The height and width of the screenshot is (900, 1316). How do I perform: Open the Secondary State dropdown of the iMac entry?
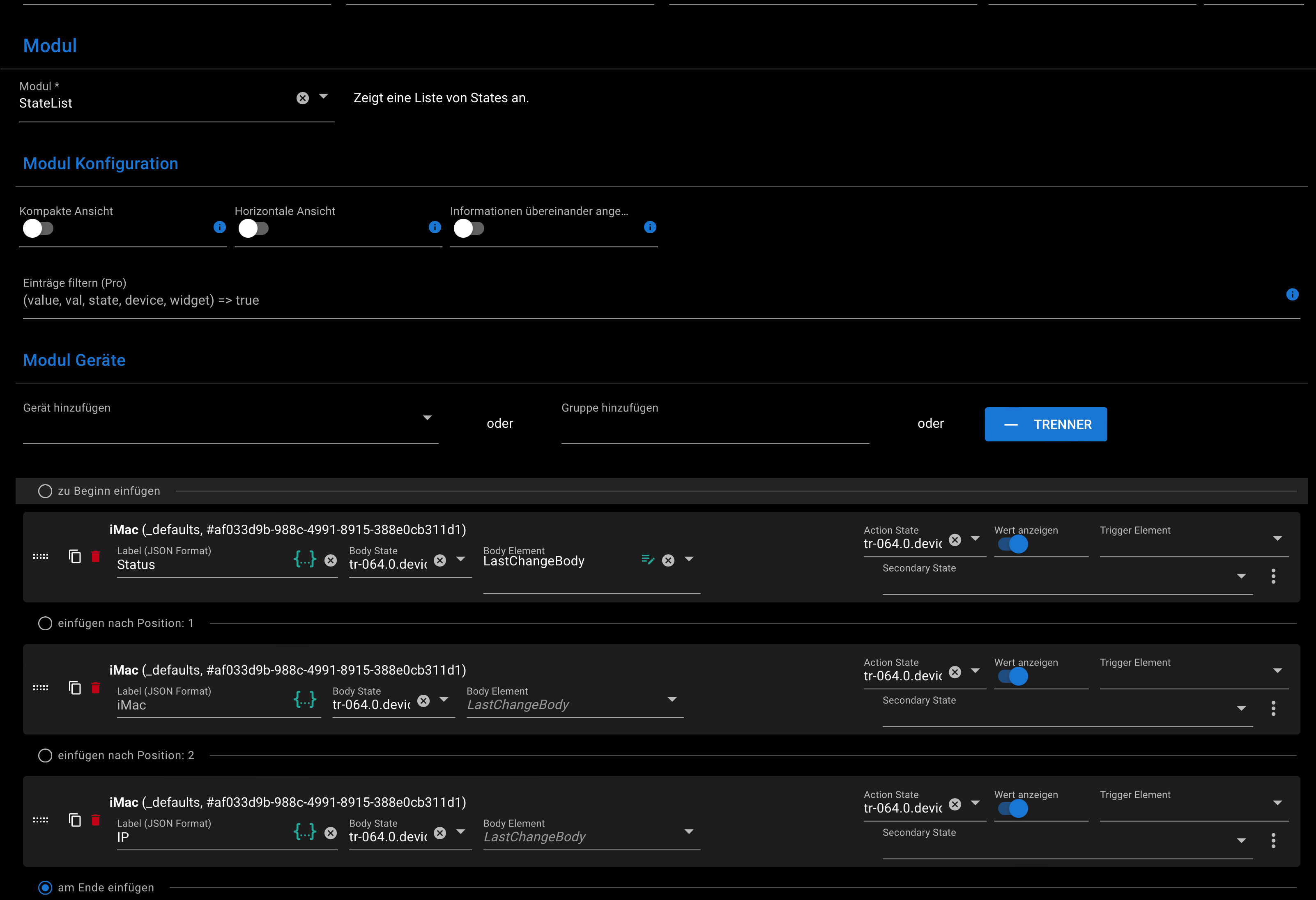point(1241,708)
